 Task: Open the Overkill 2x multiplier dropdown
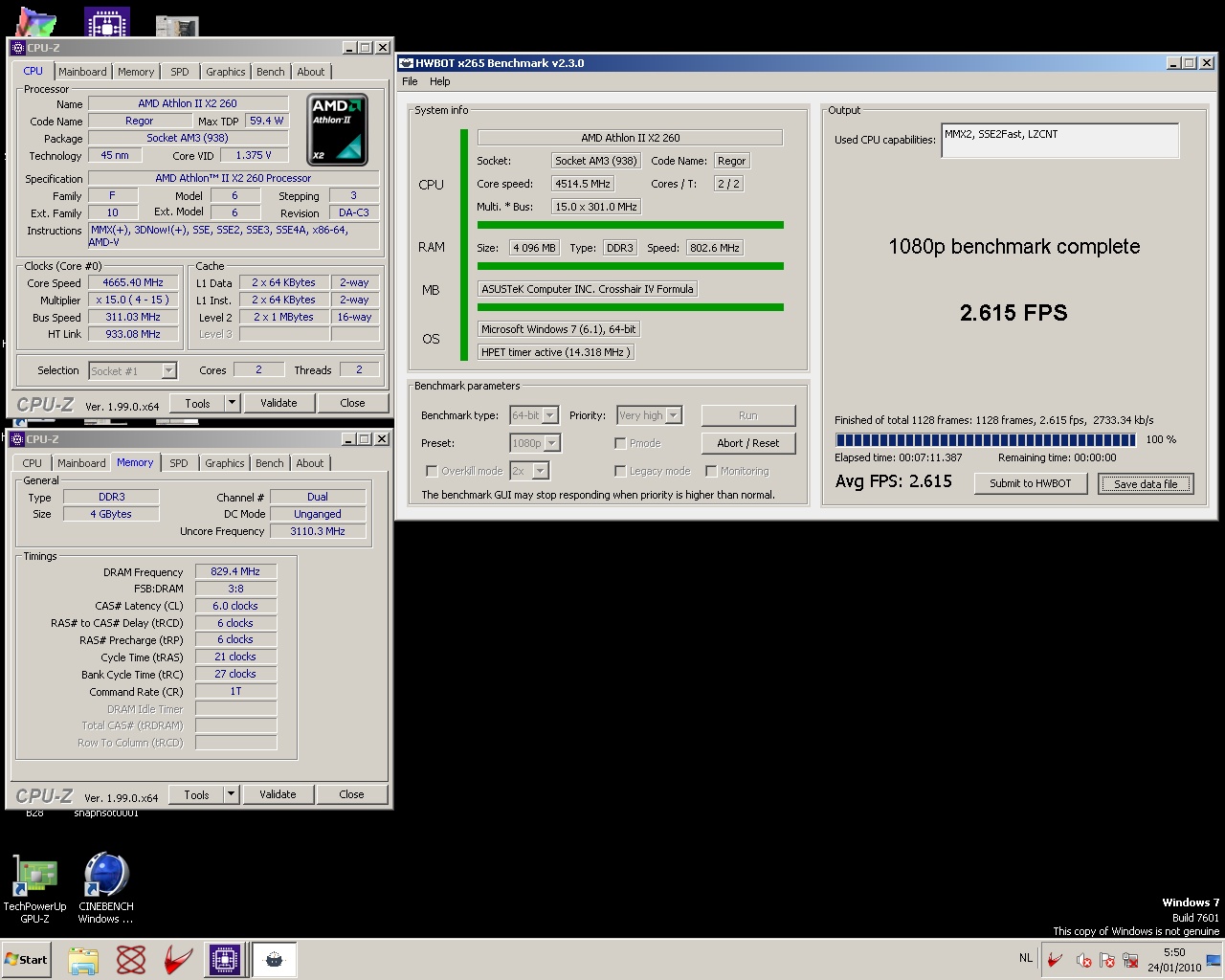[x=529, y=471]
